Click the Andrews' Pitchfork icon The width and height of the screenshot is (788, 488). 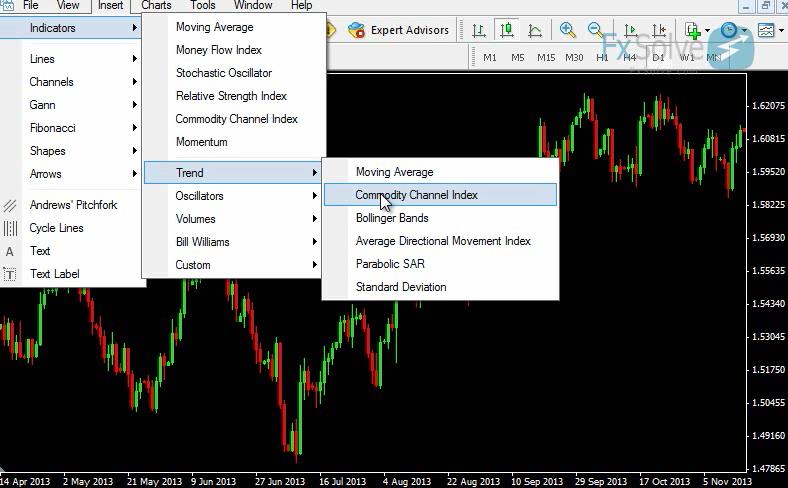pos(10,205)
